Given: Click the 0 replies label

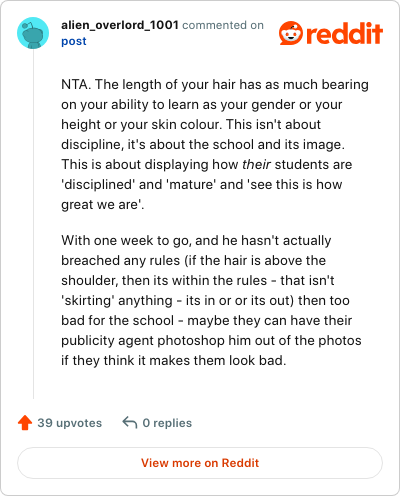Looking at the screenshot, I should 167,423.
